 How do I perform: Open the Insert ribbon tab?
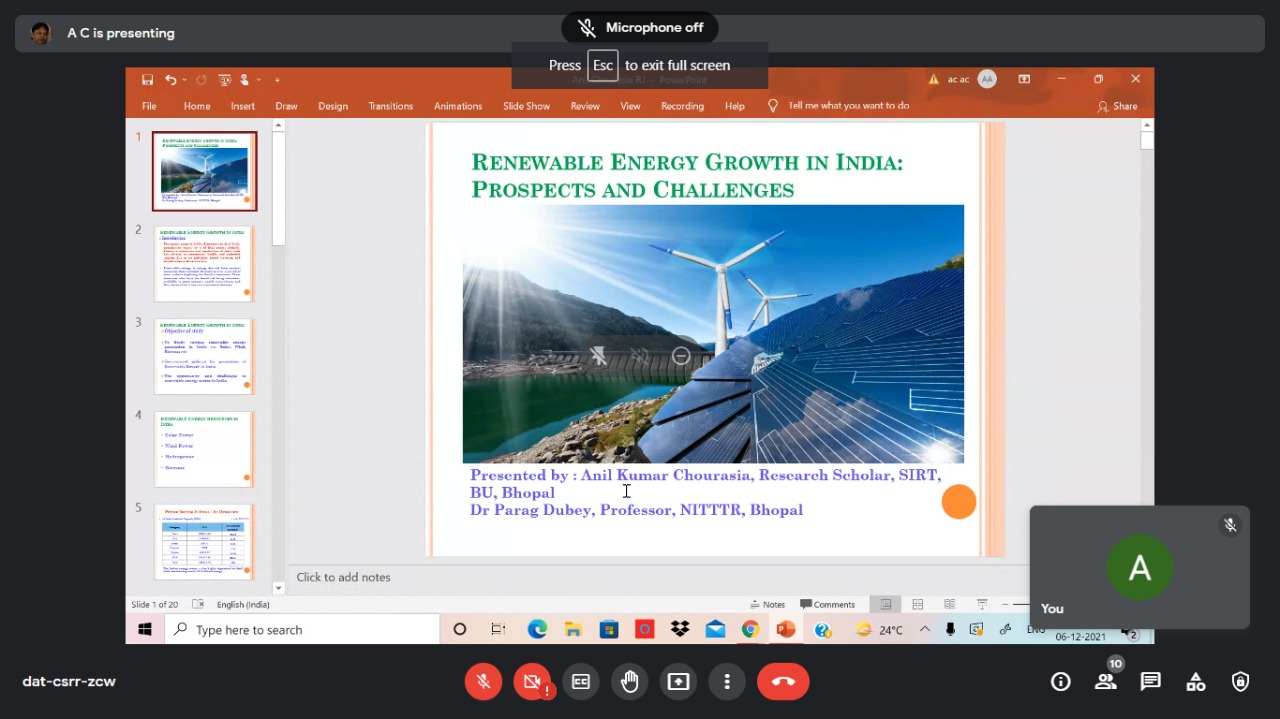pyautogui.click(x=243, y=106)
